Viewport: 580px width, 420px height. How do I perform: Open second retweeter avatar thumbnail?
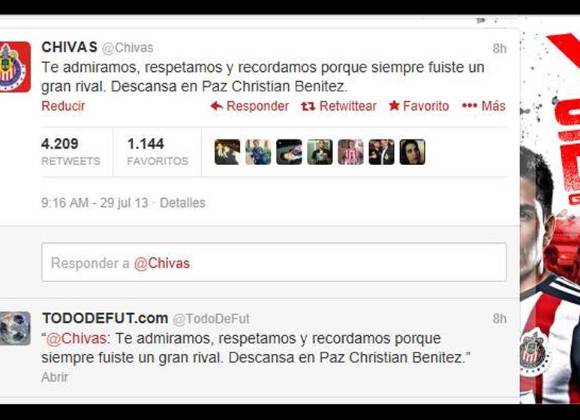258,152
